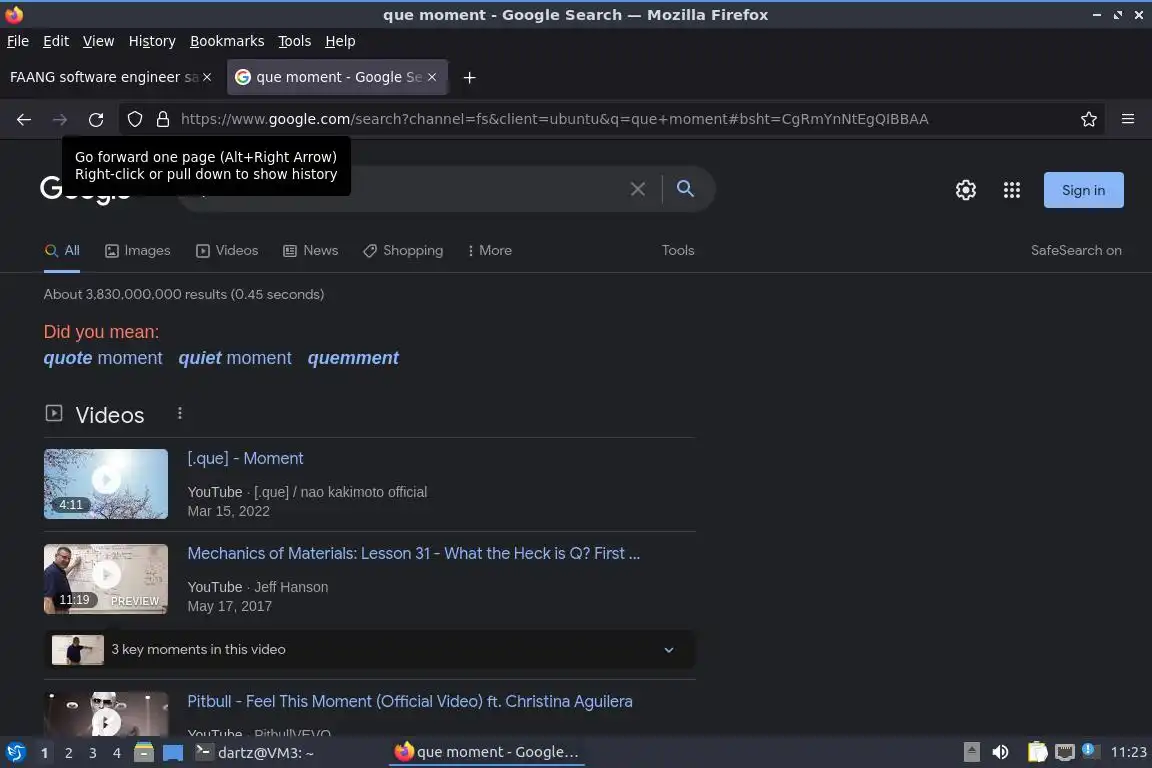Play the [.que] - Moment video thumbnail
1152x768 pixels.
point(106,484)
